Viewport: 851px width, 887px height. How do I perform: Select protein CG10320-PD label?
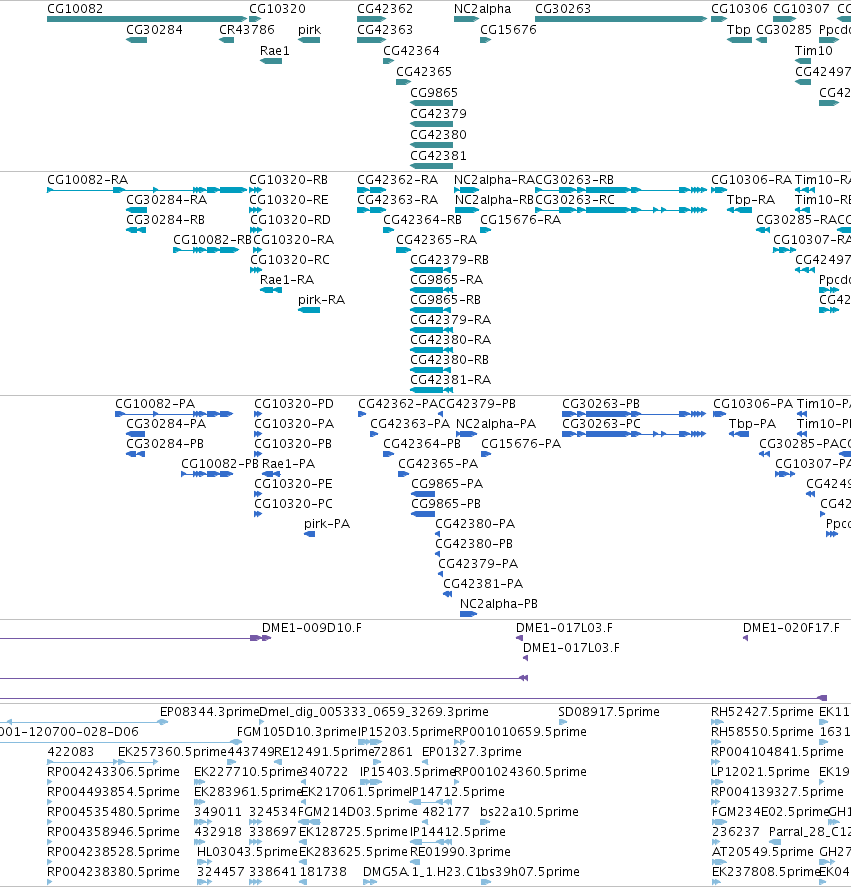(294, 404)
